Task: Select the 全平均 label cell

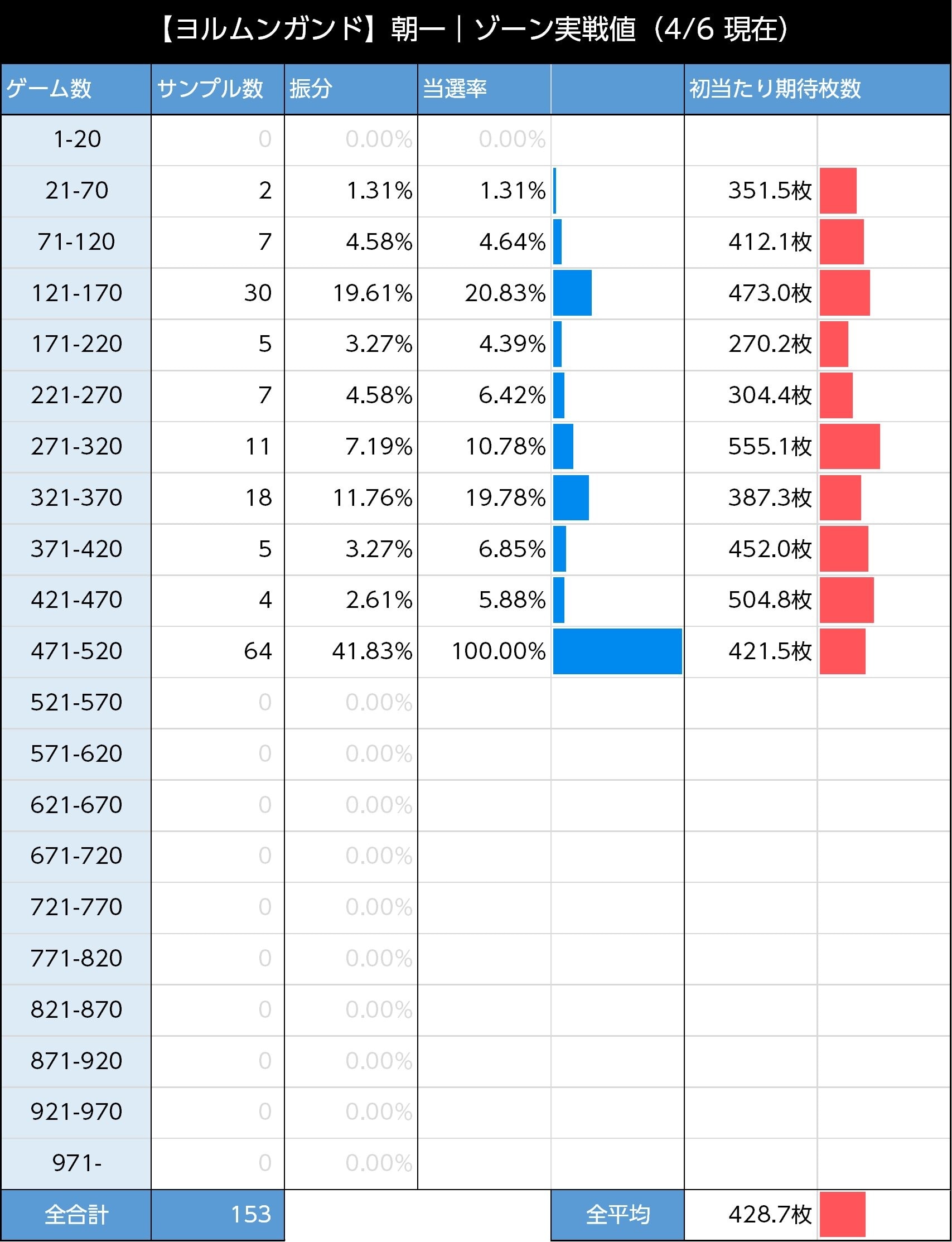Action: (x=617, y=1214)
